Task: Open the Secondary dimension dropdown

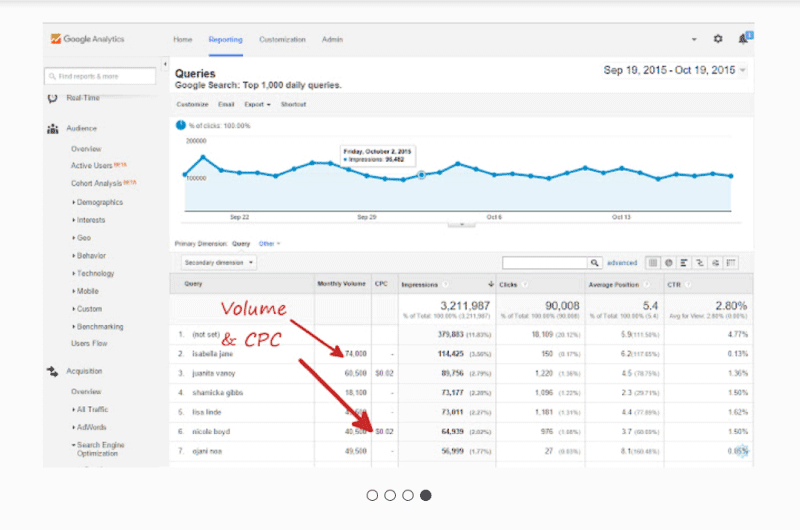Action: pos(219,263)
